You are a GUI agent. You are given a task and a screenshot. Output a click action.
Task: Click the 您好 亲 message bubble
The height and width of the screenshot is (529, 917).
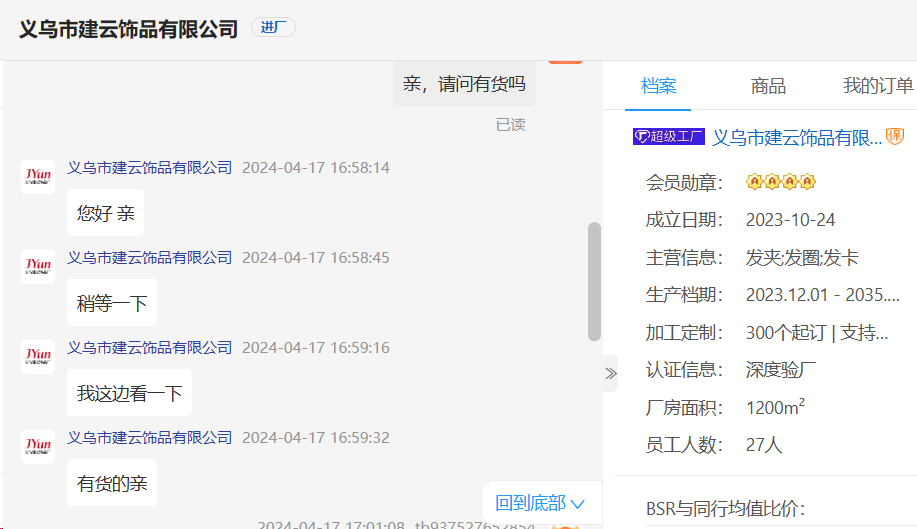[105, 213]
